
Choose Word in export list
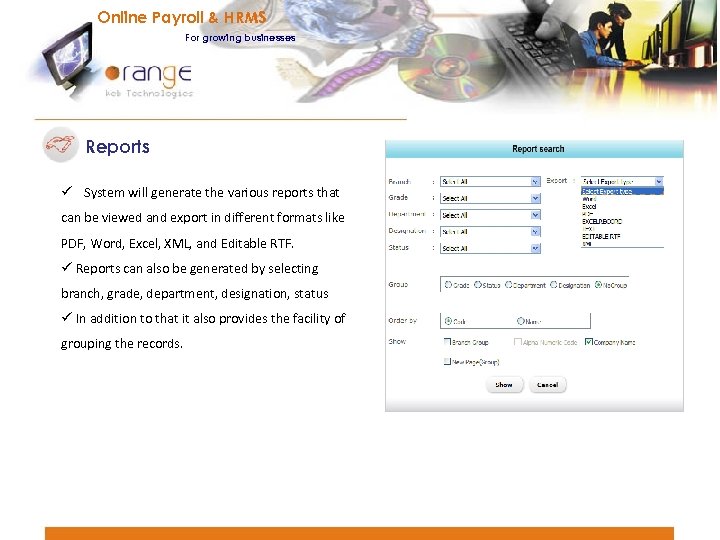(x=589, y=199)
